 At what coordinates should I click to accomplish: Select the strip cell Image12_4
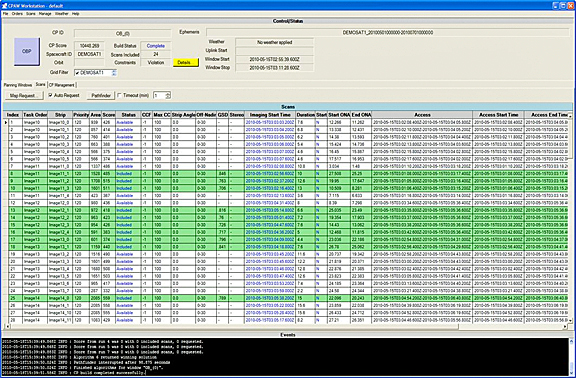(x=60, y=232)
